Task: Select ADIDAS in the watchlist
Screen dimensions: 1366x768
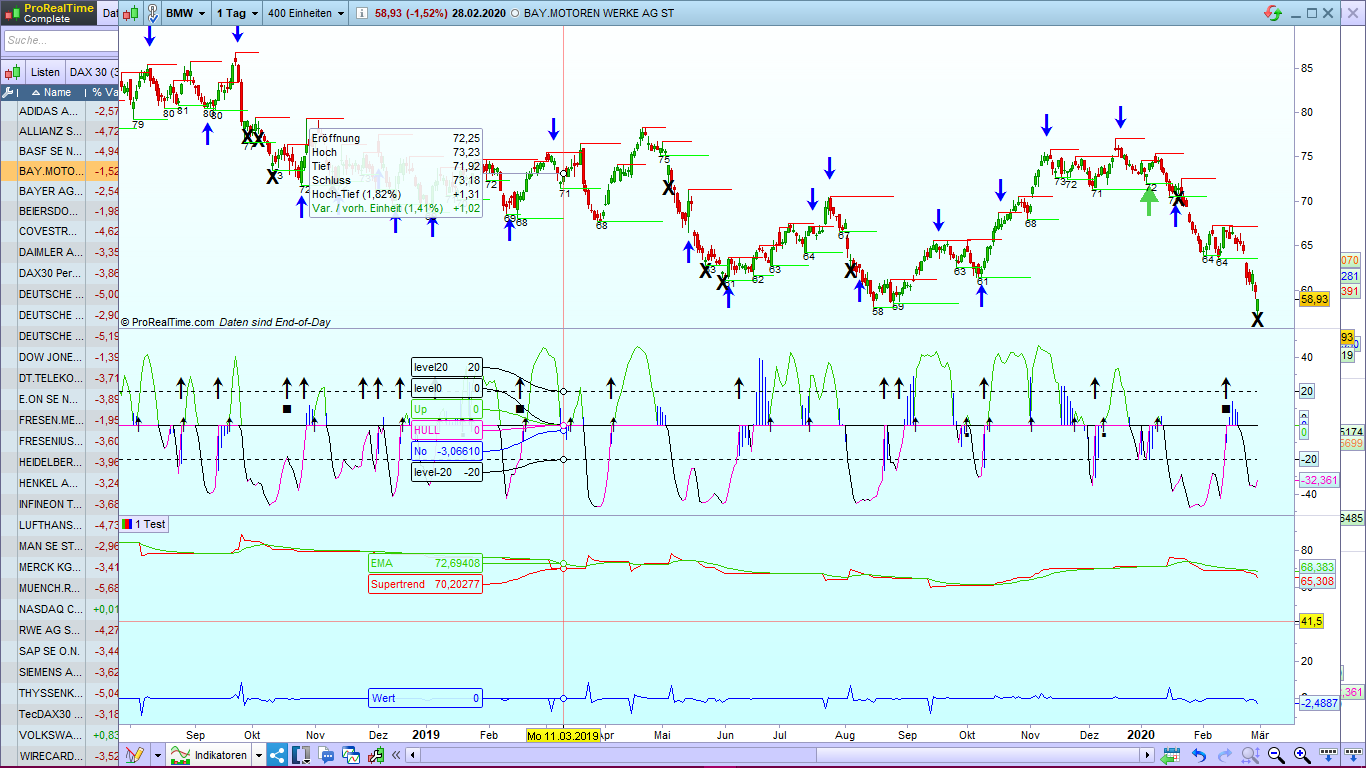Action: (x=60, y=111)
